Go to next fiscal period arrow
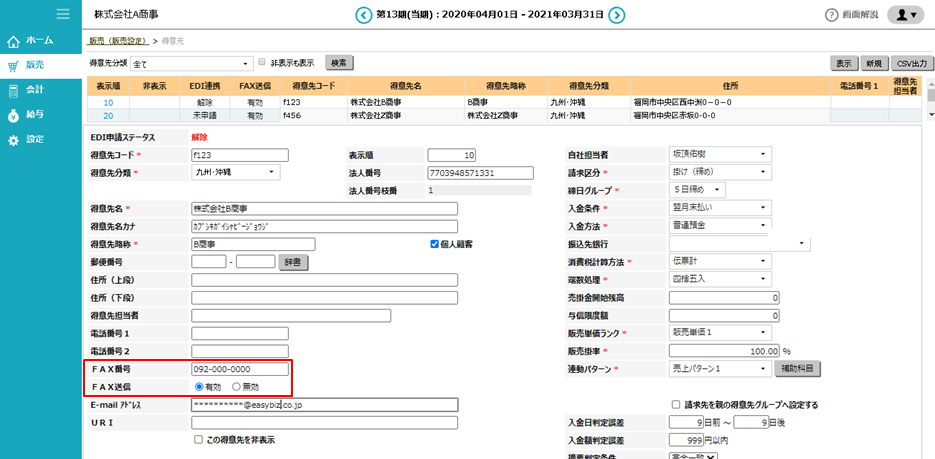 618,15
